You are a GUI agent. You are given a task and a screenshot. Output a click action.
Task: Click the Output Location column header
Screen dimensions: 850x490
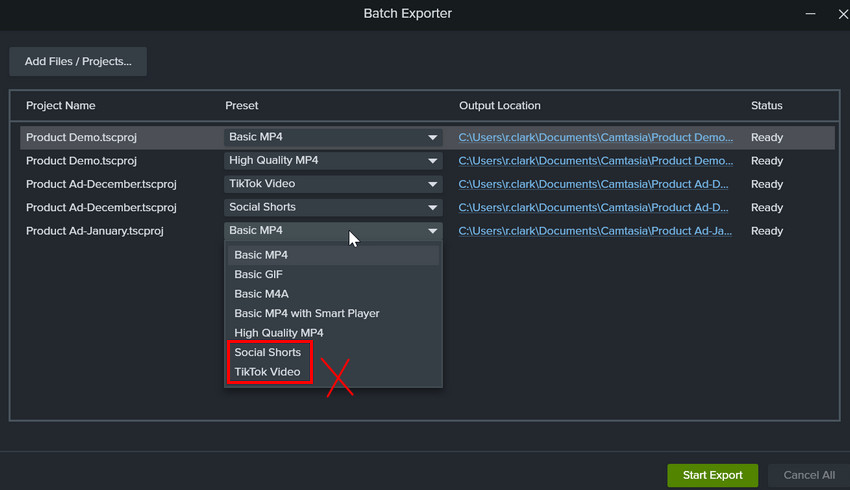[499, 106]
